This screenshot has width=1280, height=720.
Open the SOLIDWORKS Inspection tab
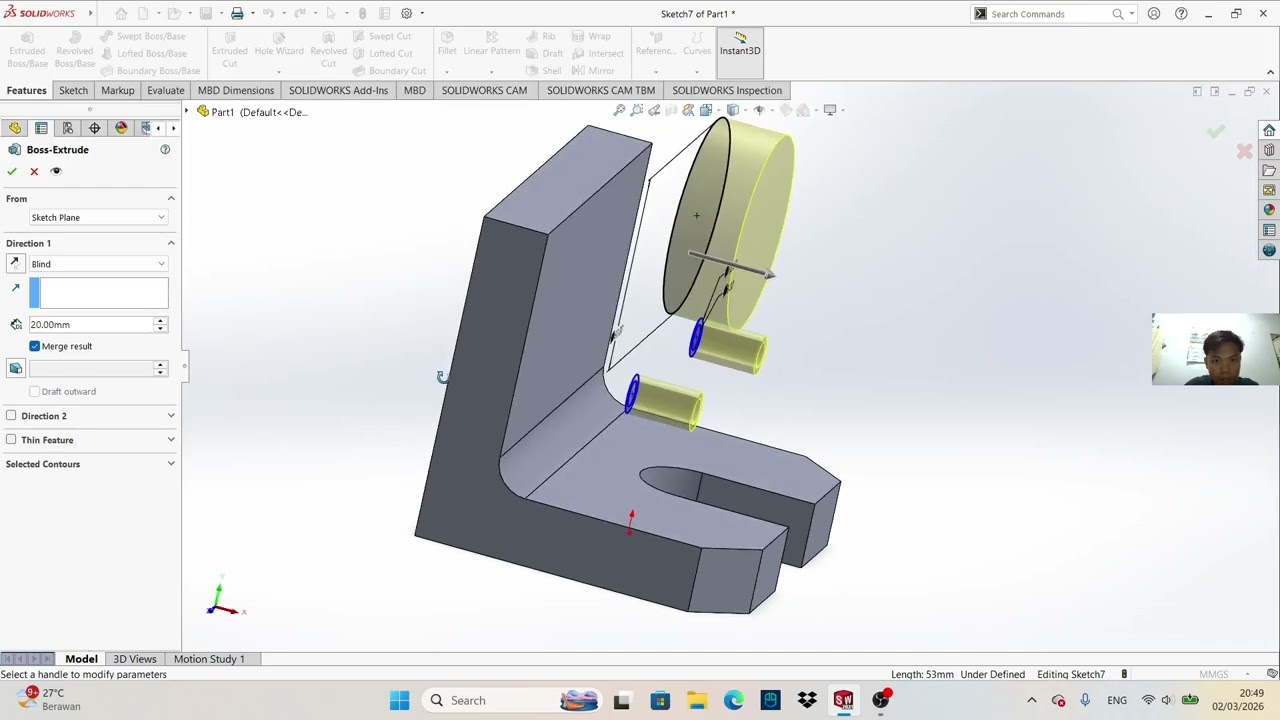(x=727, y=90)
